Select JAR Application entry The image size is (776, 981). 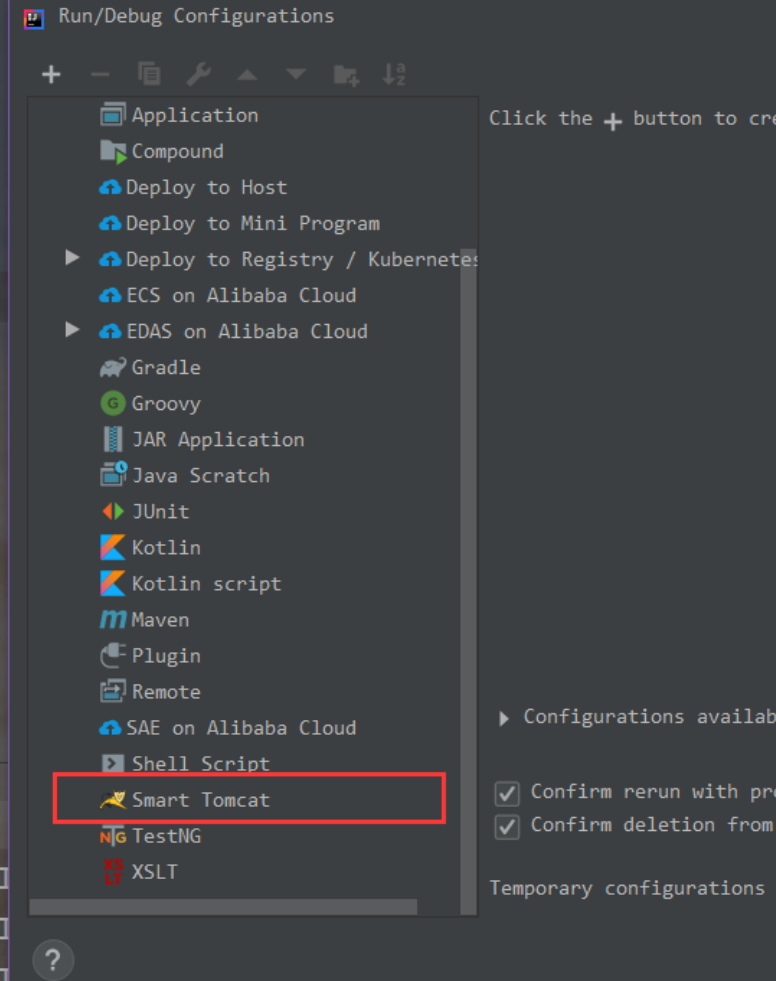click(x=218, y=440)
